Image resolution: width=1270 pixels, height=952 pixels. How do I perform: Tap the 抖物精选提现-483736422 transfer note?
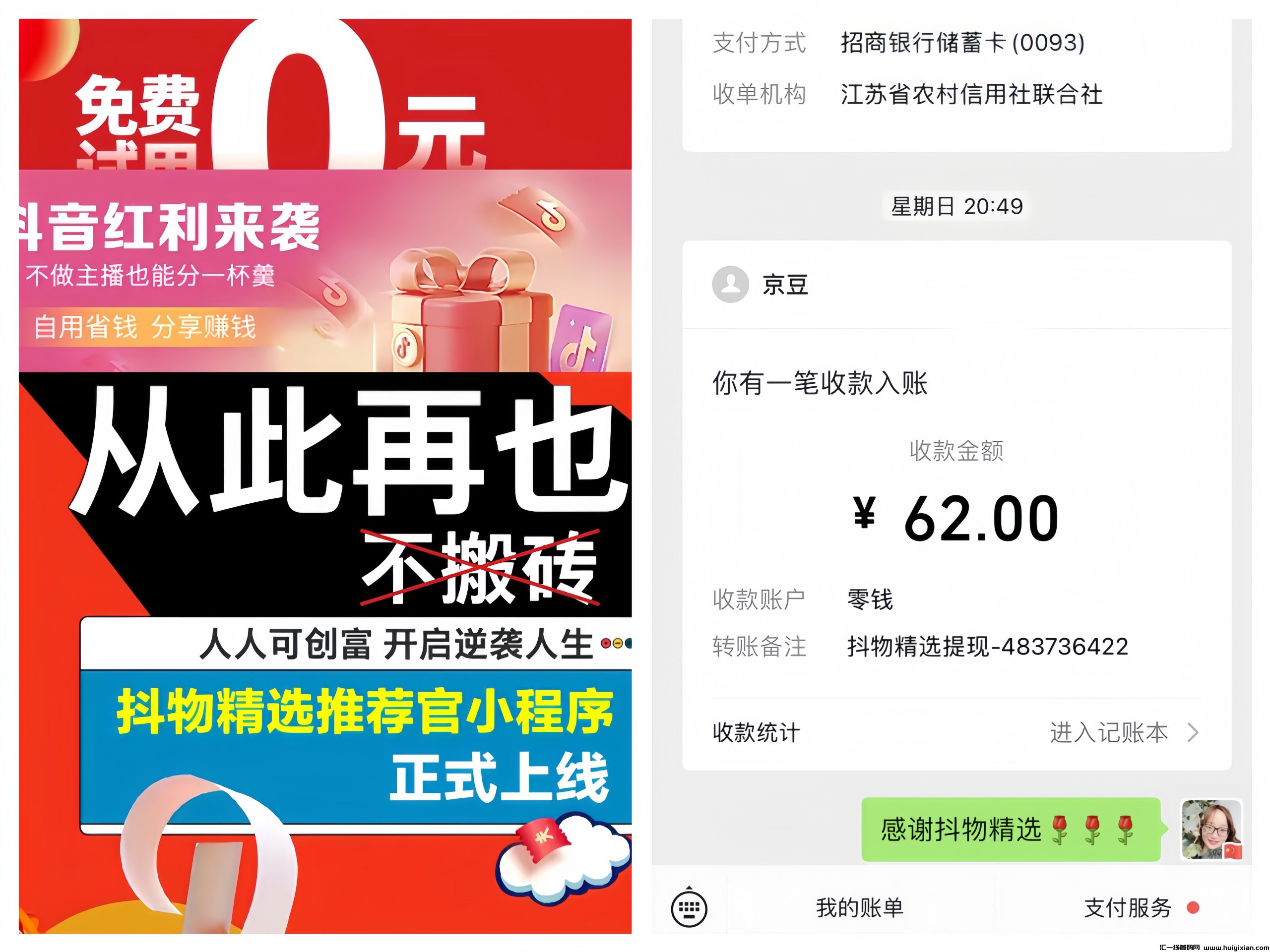coord(988,646)
